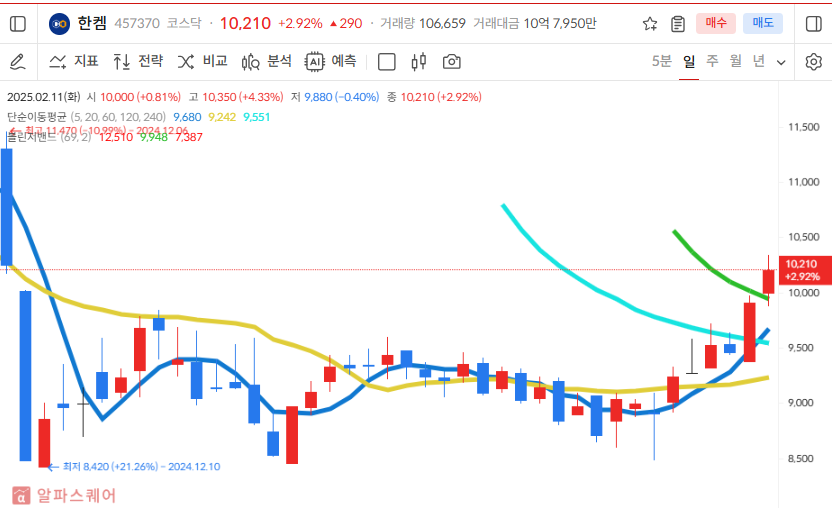Viewport: 832px width, 508px height.
Task: Click the 코스닥 market label
Action: [184, 23]
